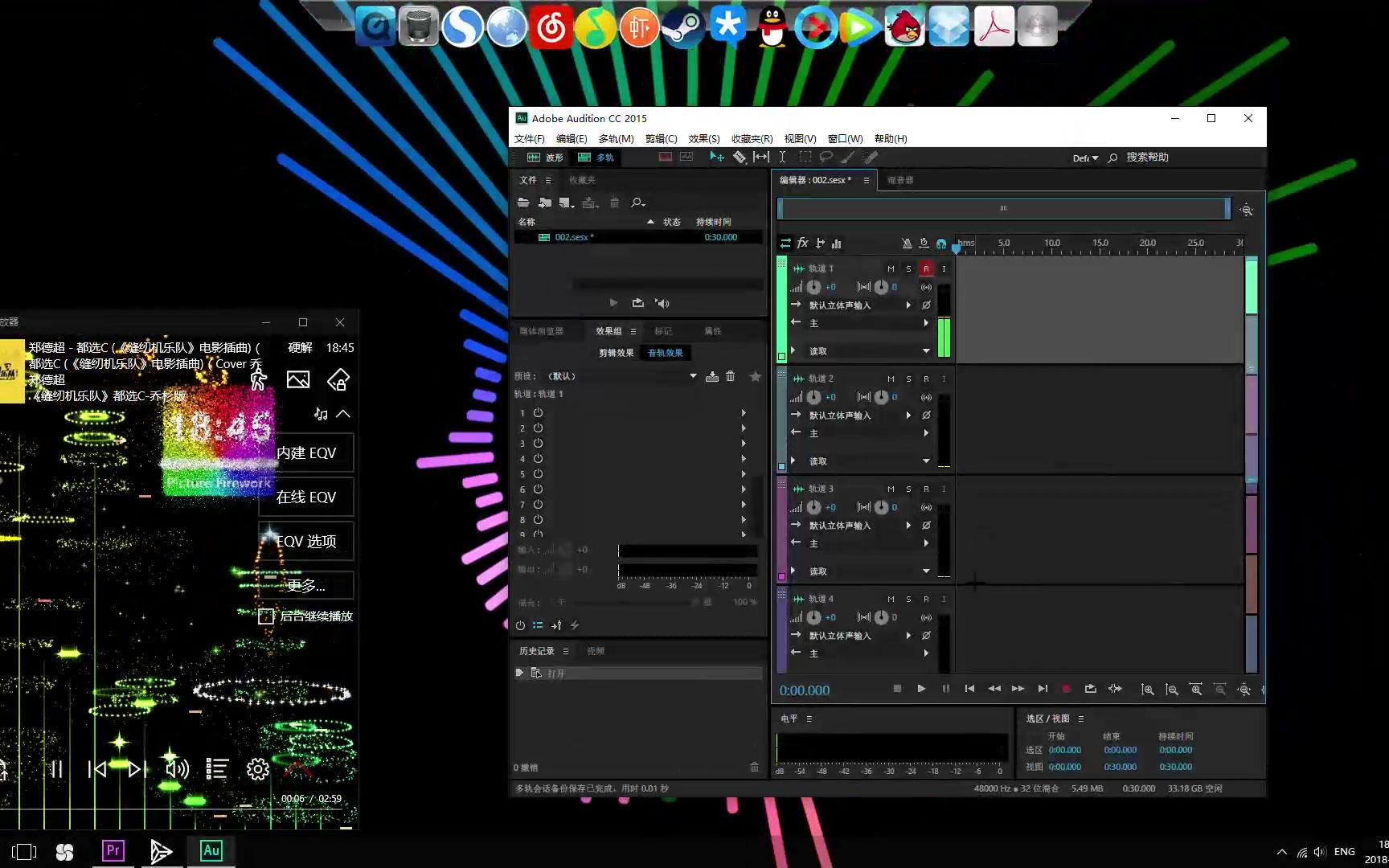Image resolution: width=1389 pixels, height=868 pixels.
Task: Adjust volume knob on 轨道 1
Action: coord(813,287)
